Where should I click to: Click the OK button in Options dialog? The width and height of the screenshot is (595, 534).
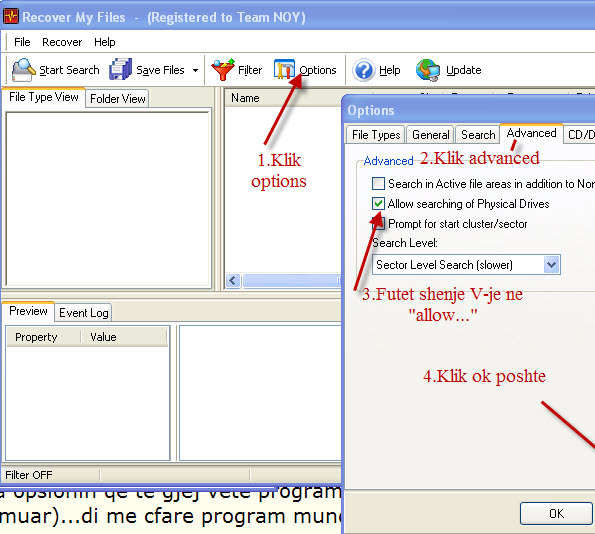click(x=556, y=514)
